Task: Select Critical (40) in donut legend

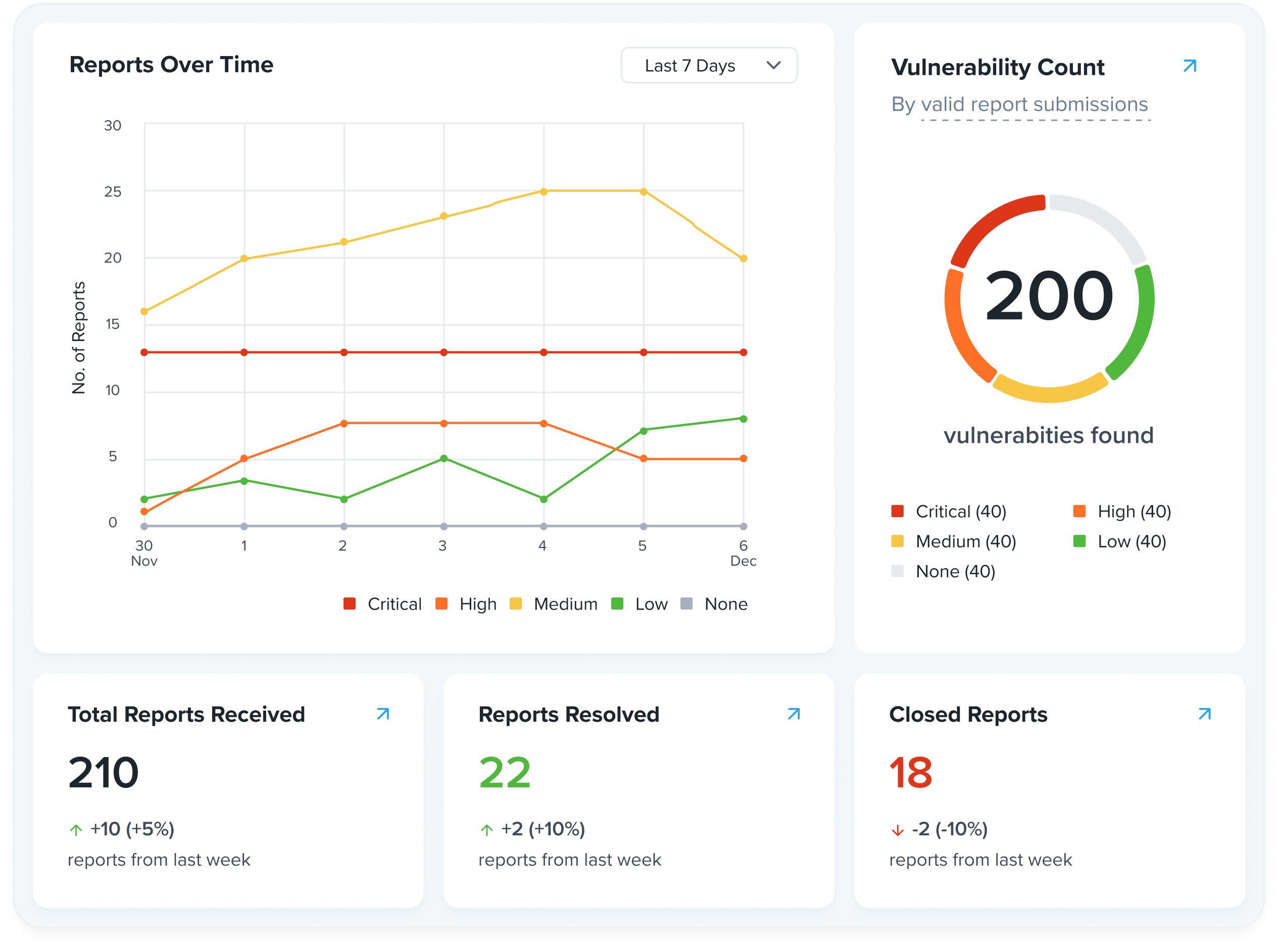Action: coord(949,511)
